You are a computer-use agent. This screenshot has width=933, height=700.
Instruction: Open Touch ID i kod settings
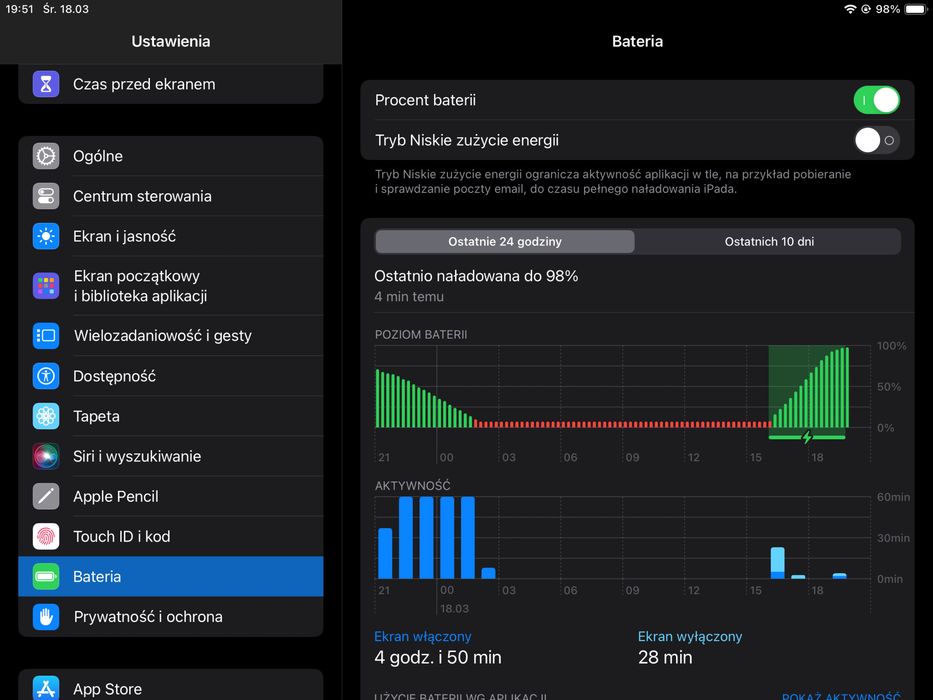(x=171, y=536)
